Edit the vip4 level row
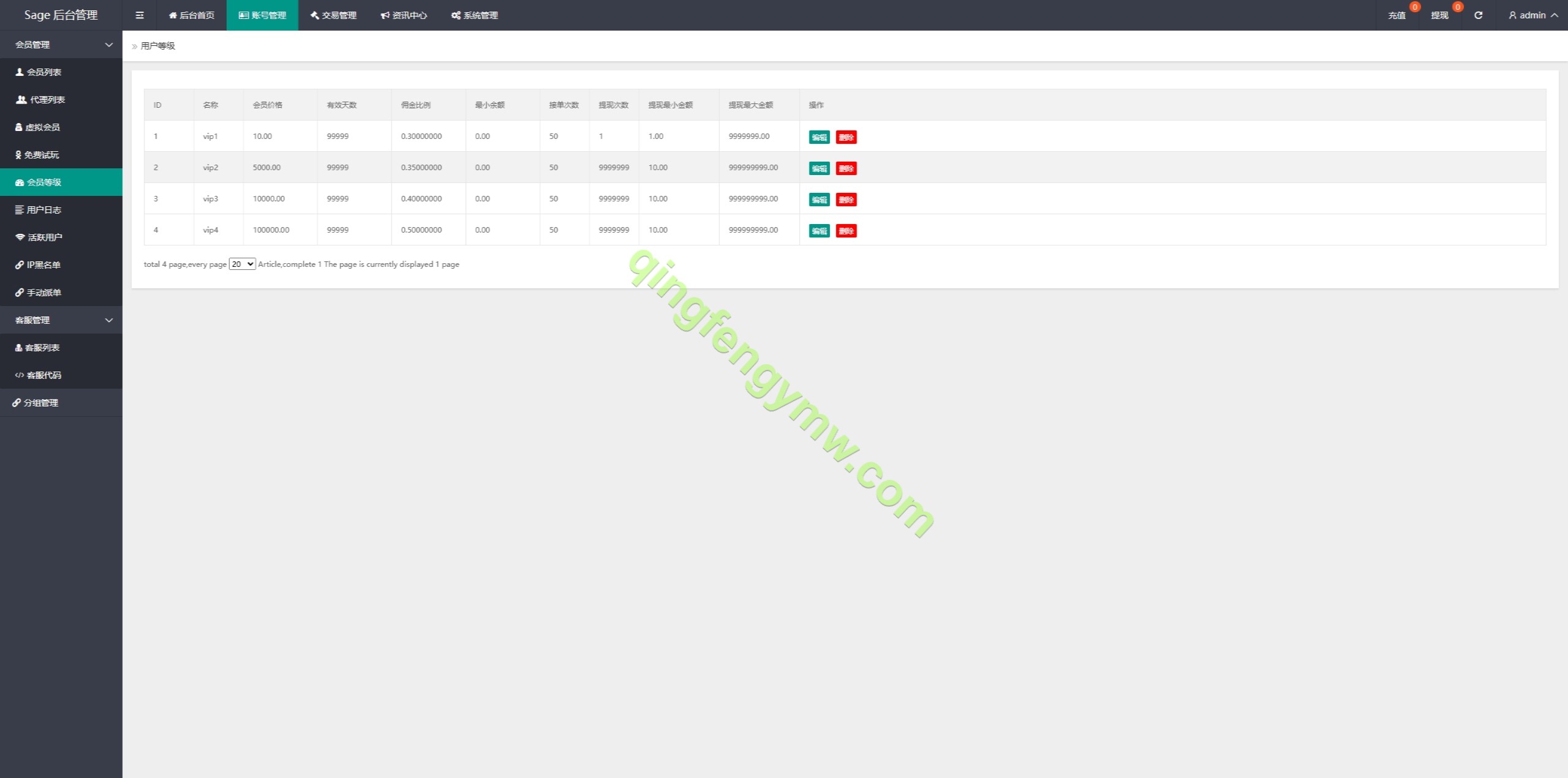This screenshot has height=778, width=1568. pos(819,231)
